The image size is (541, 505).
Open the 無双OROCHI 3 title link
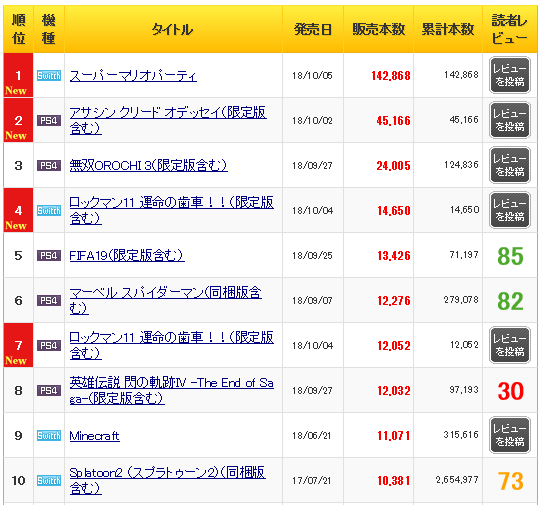click(x=148, y=166)
